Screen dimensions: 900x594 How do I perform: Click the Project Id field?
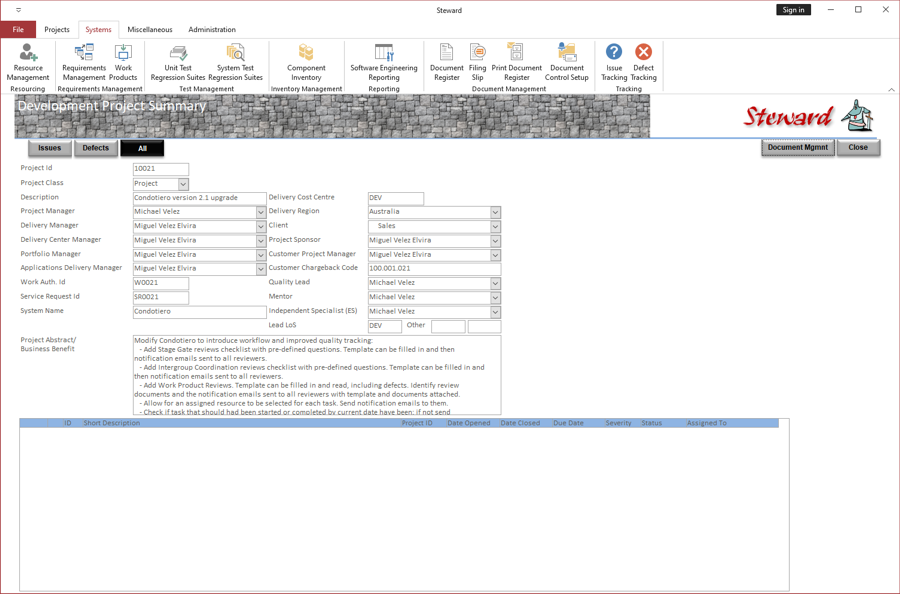(161, 169)
